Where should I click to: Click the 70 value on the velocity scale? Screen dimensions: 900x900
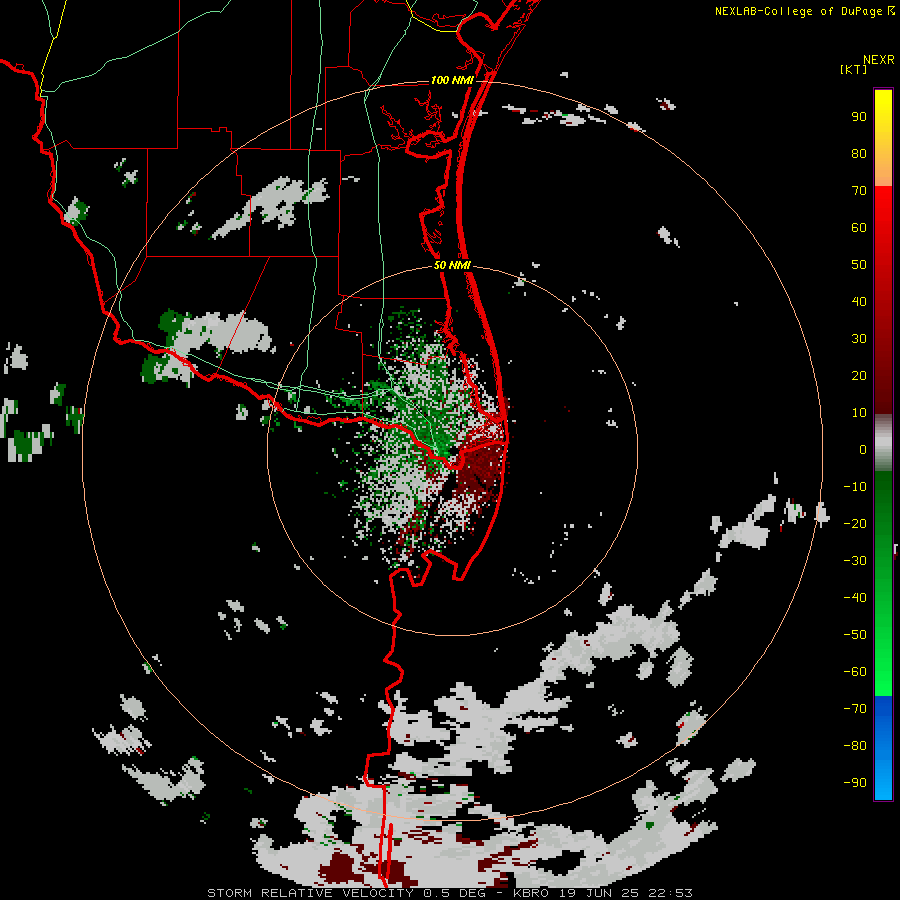[859, 191]
